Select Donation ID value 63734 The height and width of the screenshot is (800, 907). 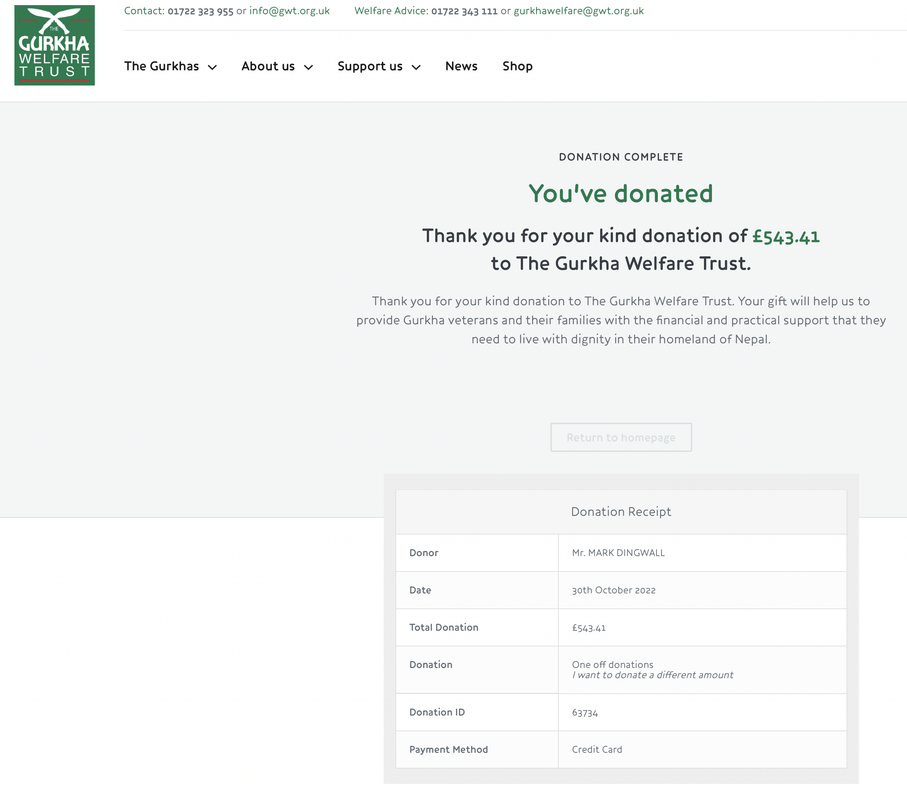point(585,713)
